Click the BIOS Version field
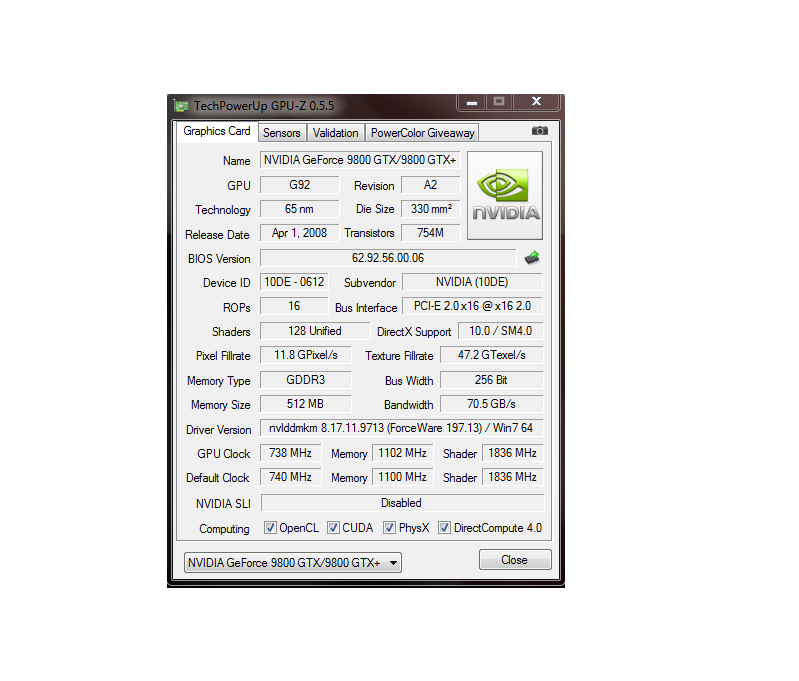 coord(388,258)
